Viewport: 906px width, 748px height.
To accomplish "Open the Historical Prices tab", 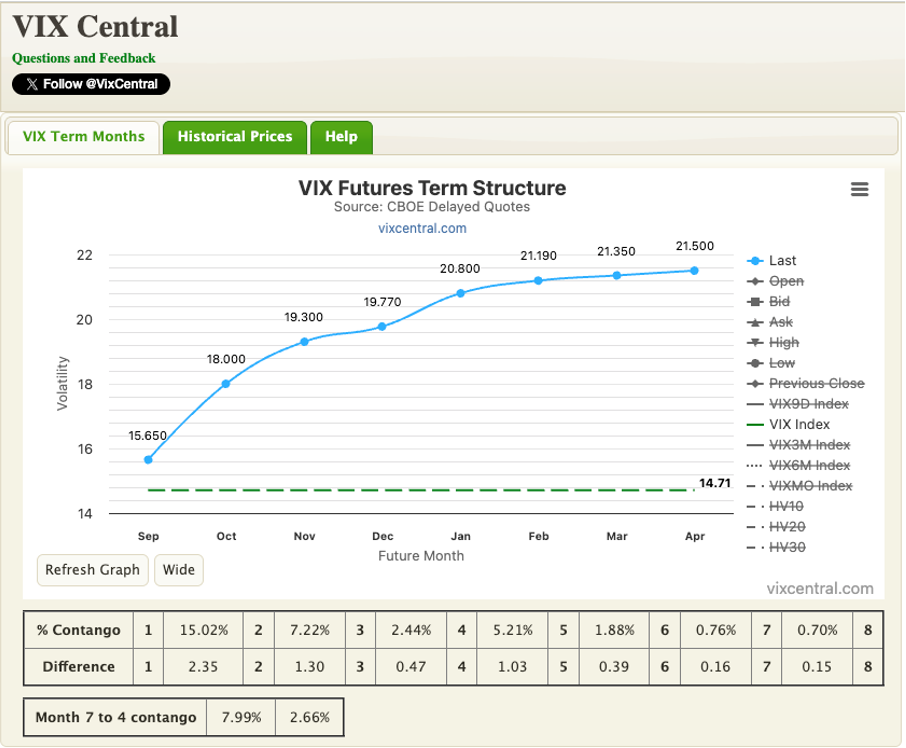I will (235, 137).
